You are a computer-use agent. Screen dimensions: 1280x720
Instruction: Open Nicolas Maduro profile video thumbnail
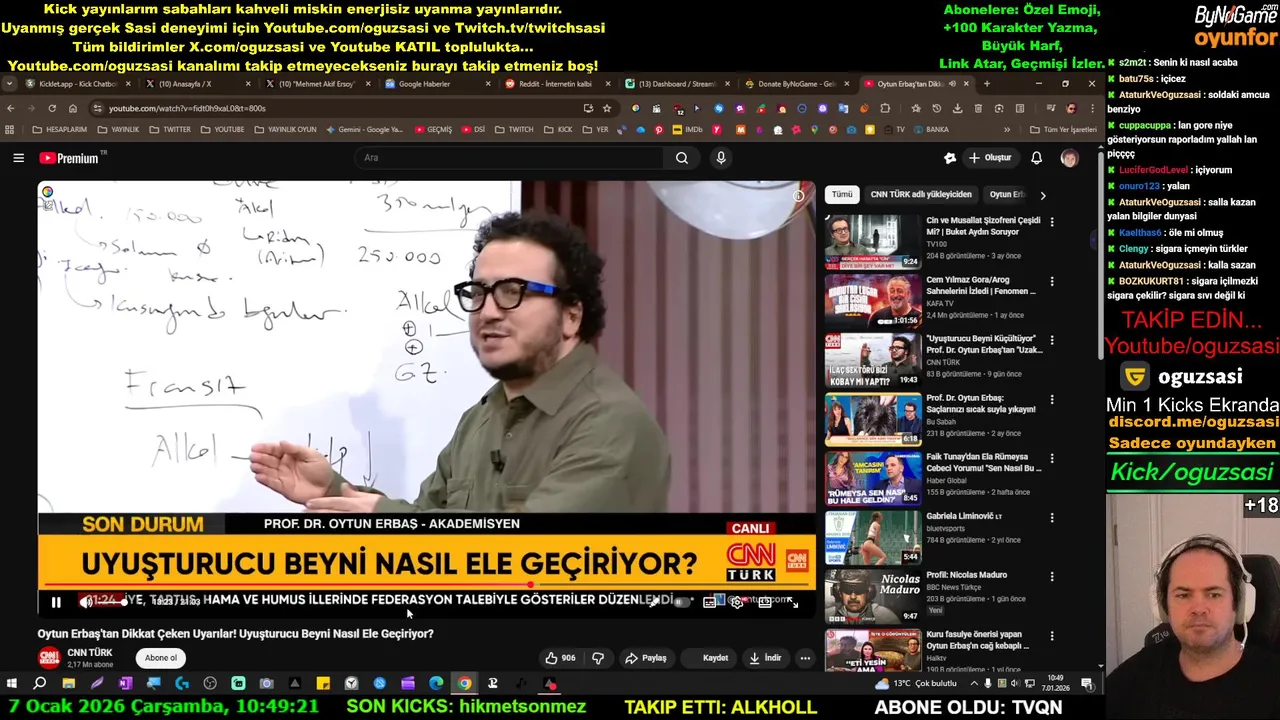[x=873, y=596]
